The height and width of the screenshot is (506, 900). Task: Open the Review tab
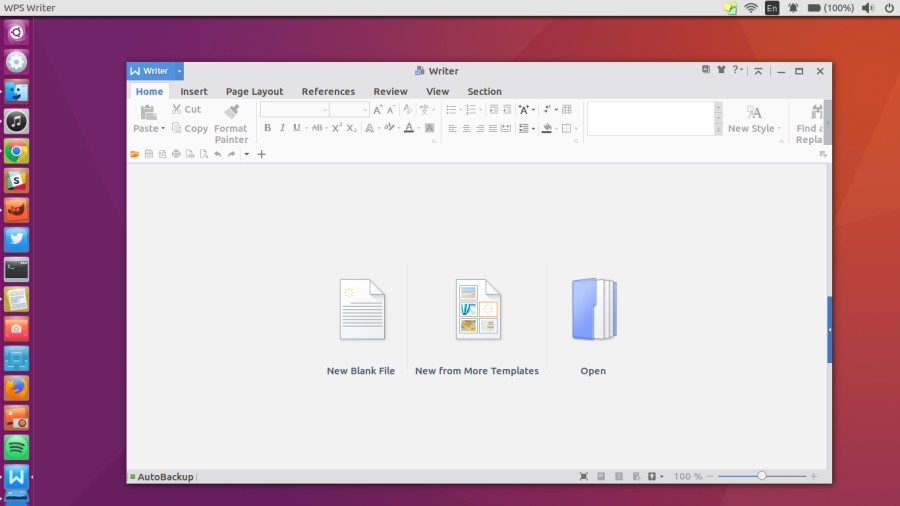[x=390, y=91]
